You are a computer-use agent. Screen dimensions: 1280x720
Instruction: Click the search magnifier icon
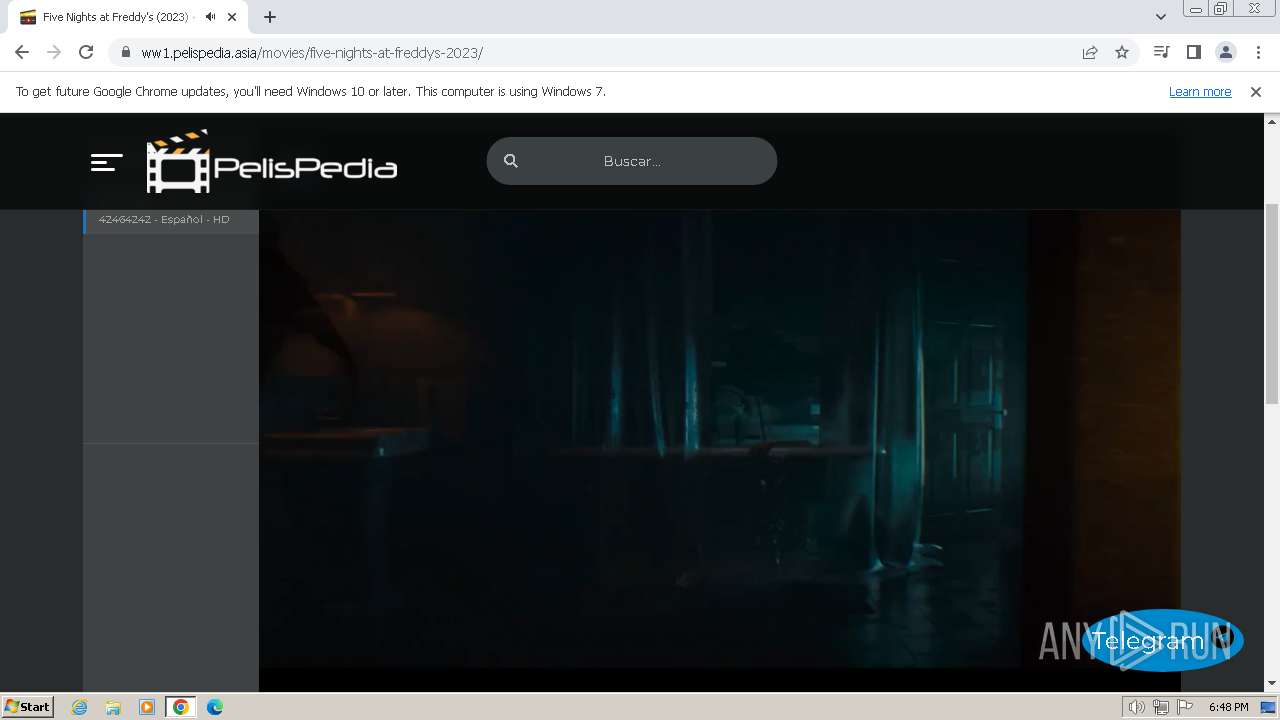point(511,161)
